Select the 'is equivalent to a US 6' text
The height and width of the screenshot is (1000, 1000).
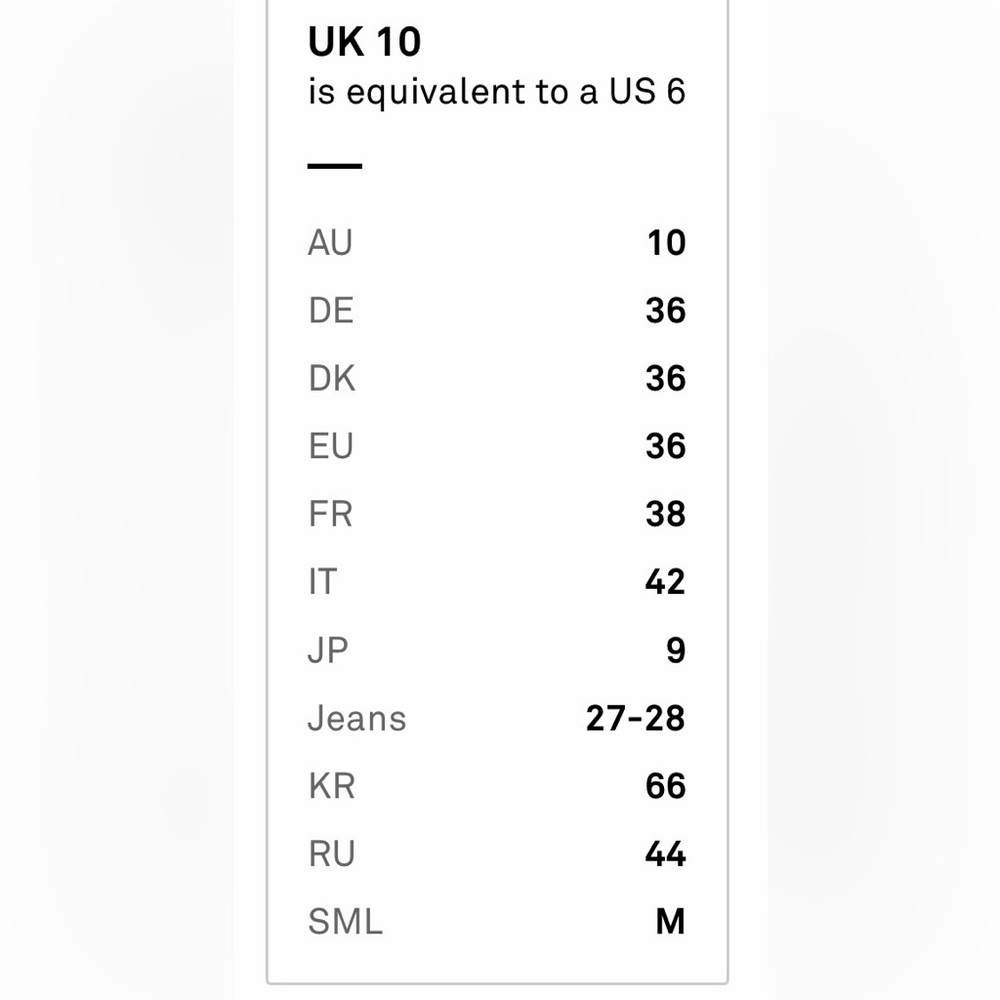tap(497, 92)
